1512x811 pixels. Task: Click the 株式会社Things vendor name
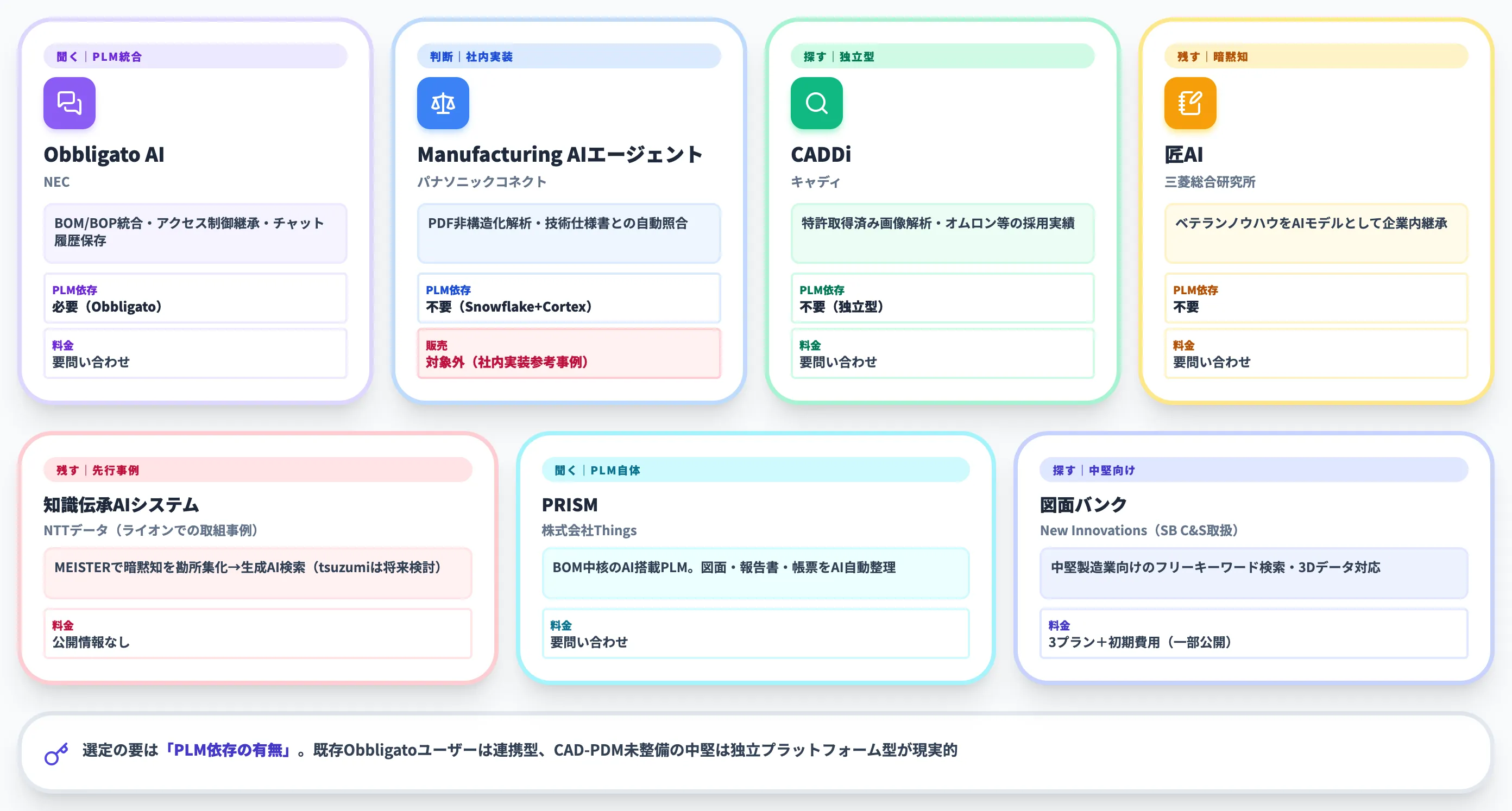(589, 530)
